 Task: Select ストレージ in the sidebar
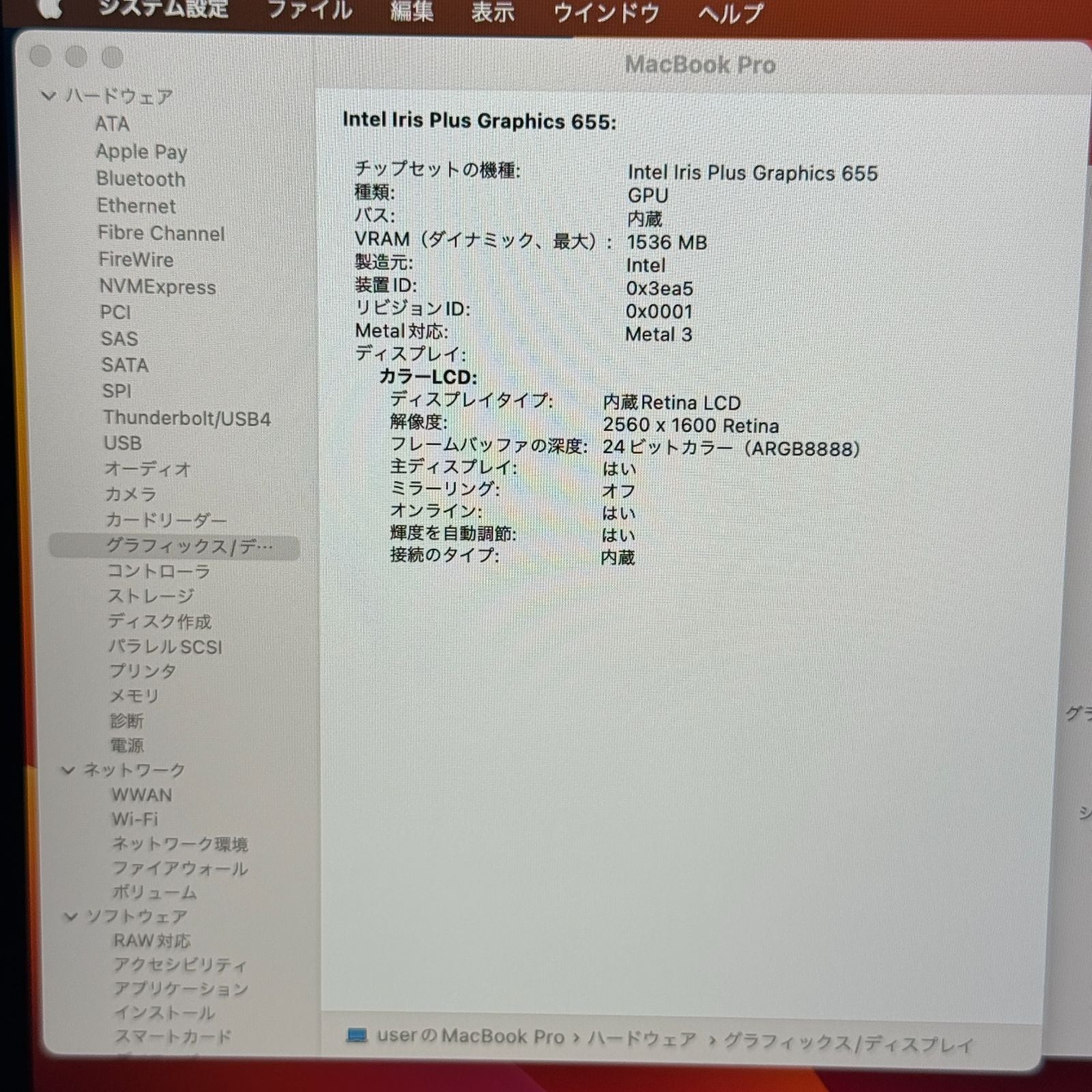[x=151, y=596]
